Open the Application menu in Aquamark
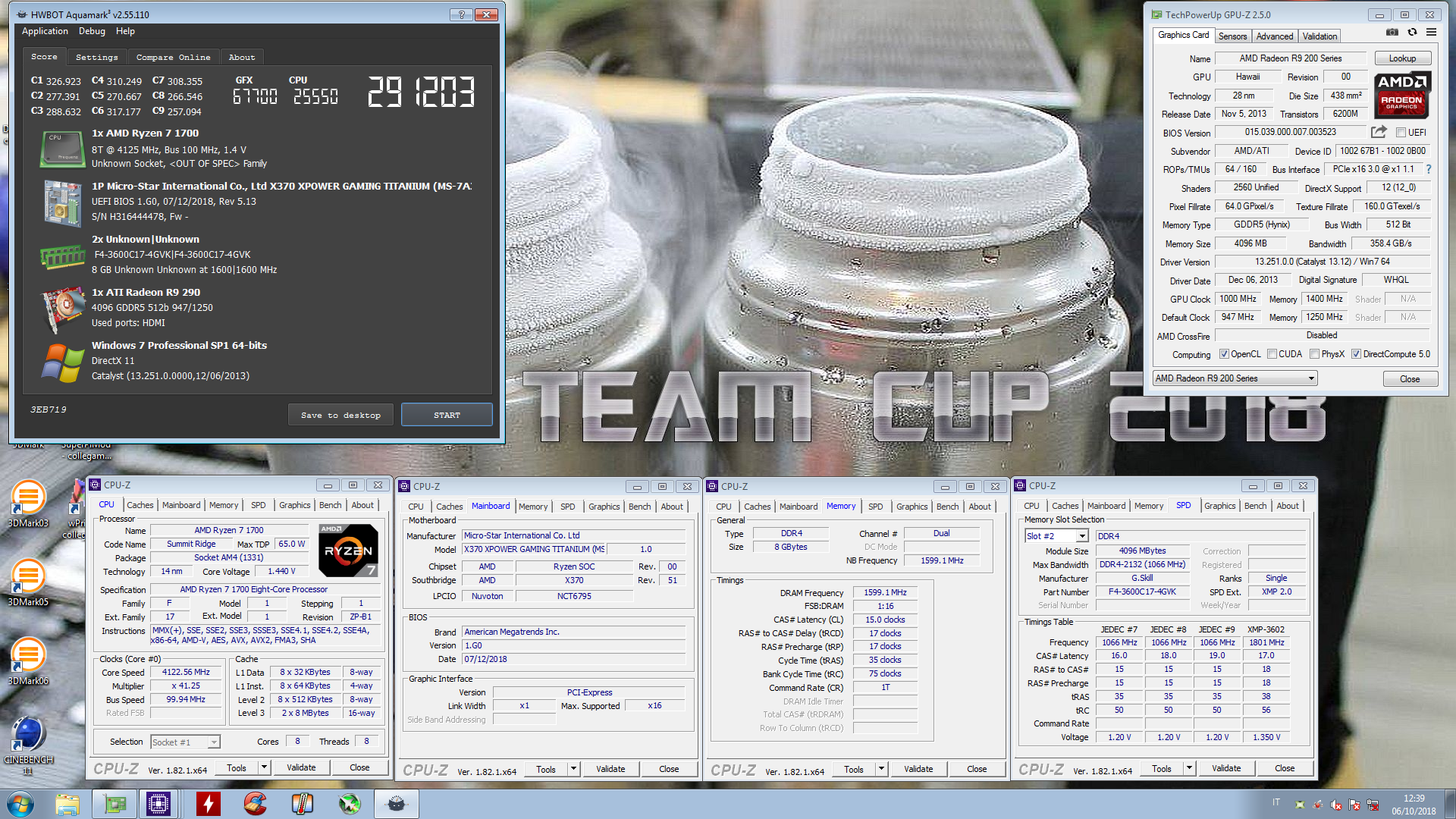Viewport: 1456px width, 819px height. coord(45,31)
